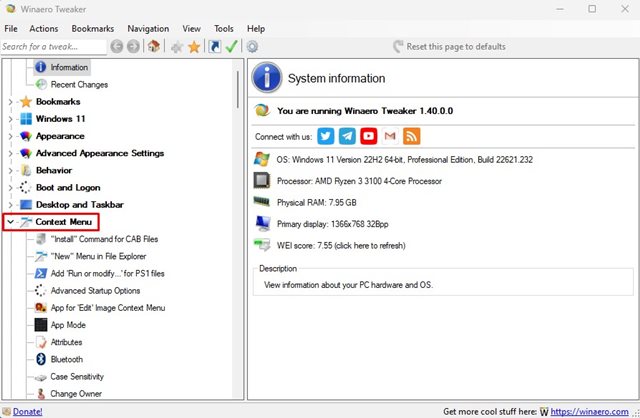Click the processor chip icon

(262, 180)
